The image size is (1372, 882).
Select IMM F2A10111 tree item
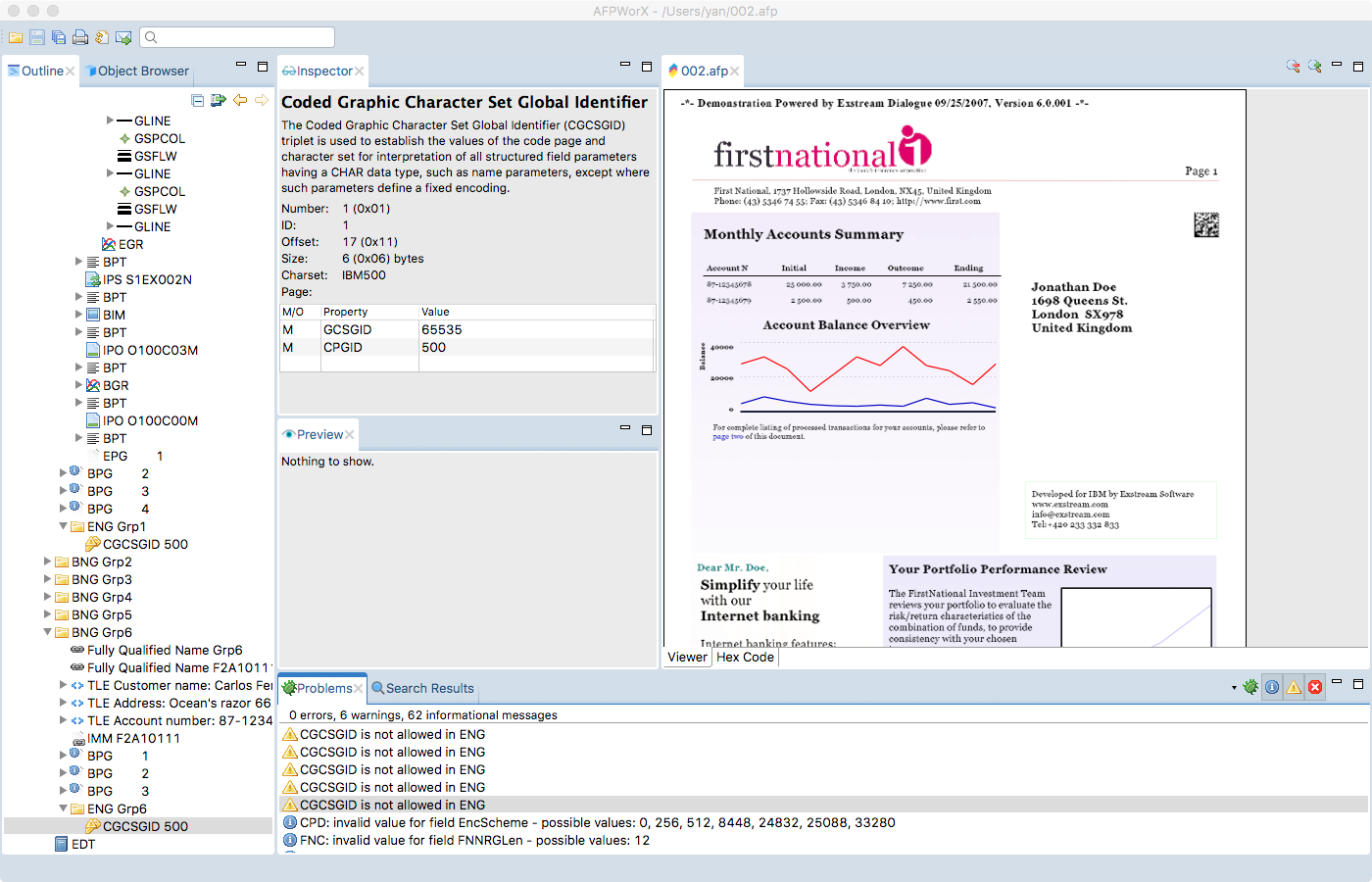tap(125, 738)
